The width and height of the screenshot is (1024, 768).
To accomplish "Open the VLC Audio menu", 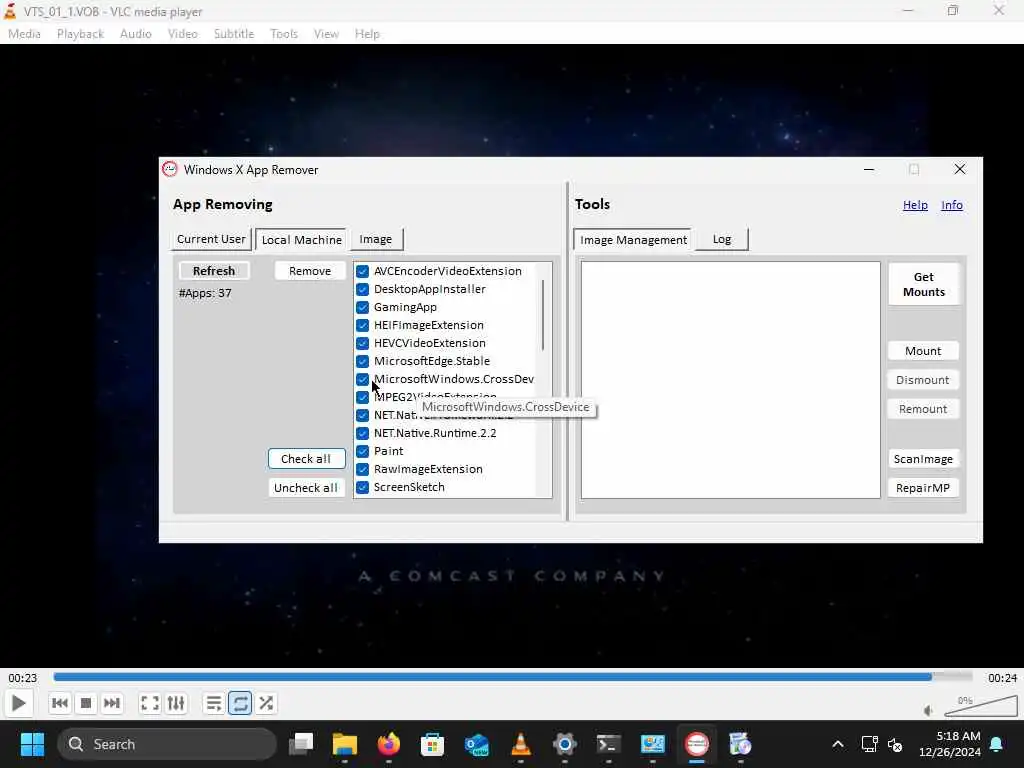I will pos(136,34).
